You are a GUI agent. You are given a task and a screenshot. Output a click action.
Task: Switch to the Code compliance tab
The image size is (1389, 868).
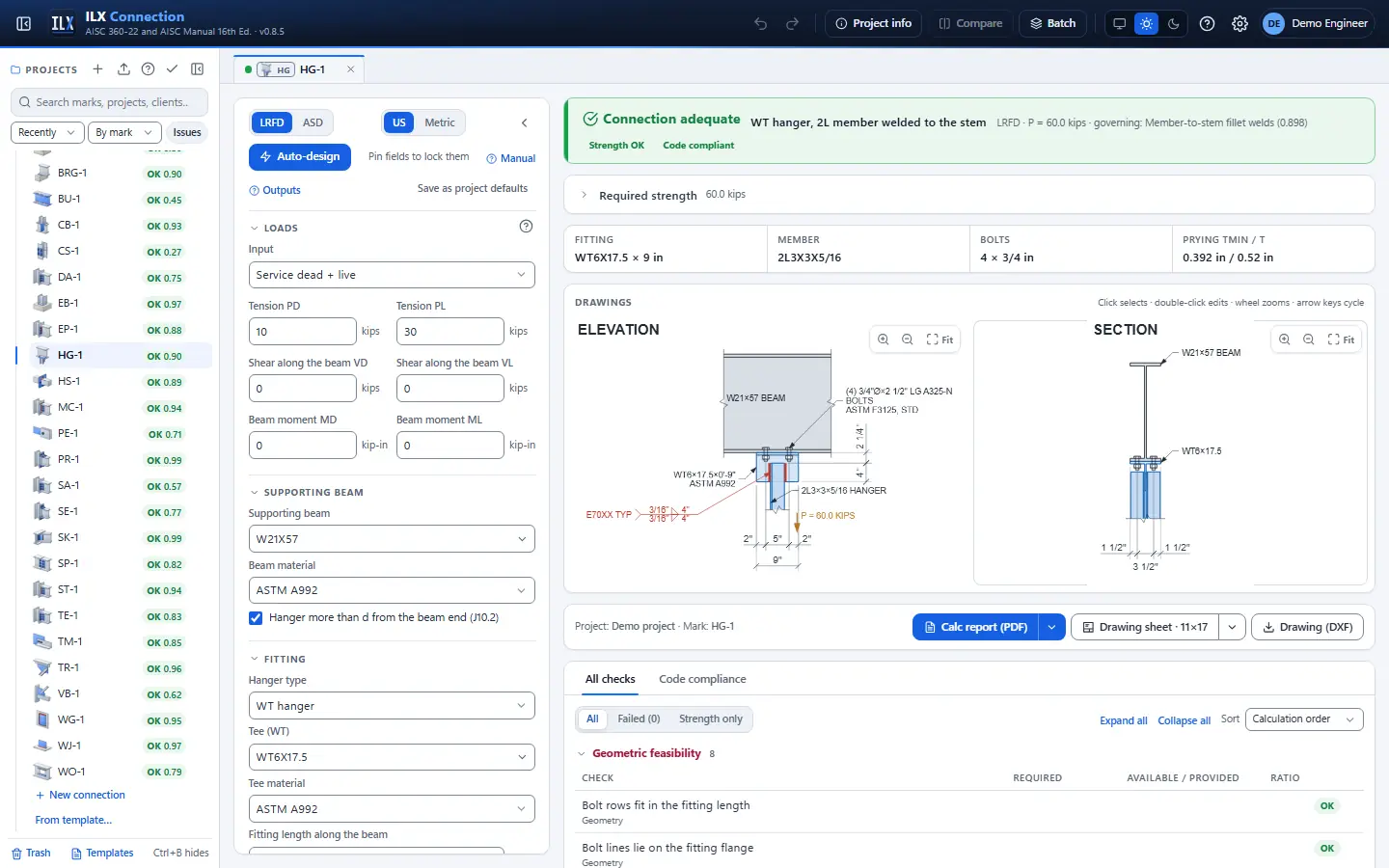tap(702, 679)
